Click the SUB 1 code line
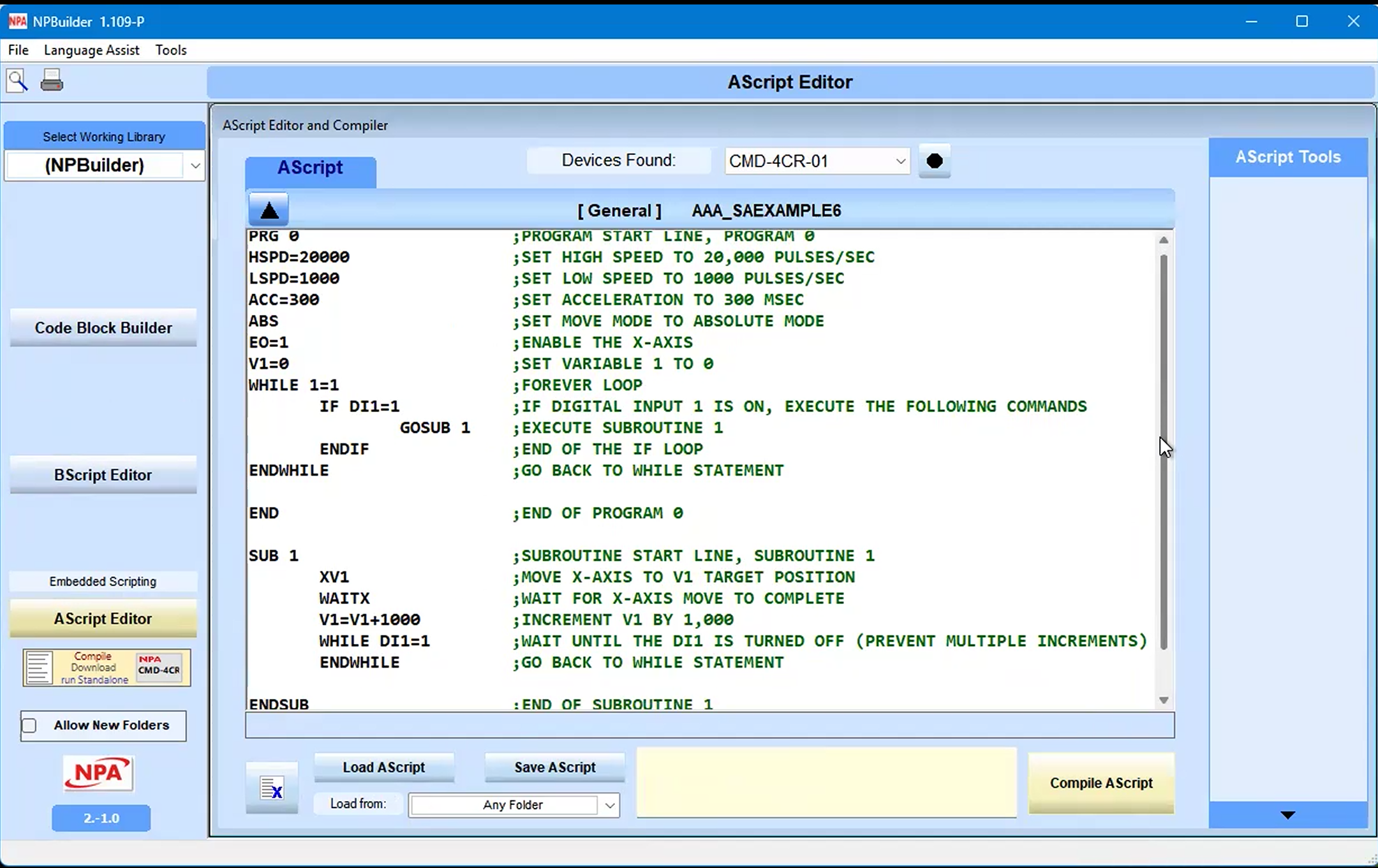1378x868 pixels. pos(274,555)
